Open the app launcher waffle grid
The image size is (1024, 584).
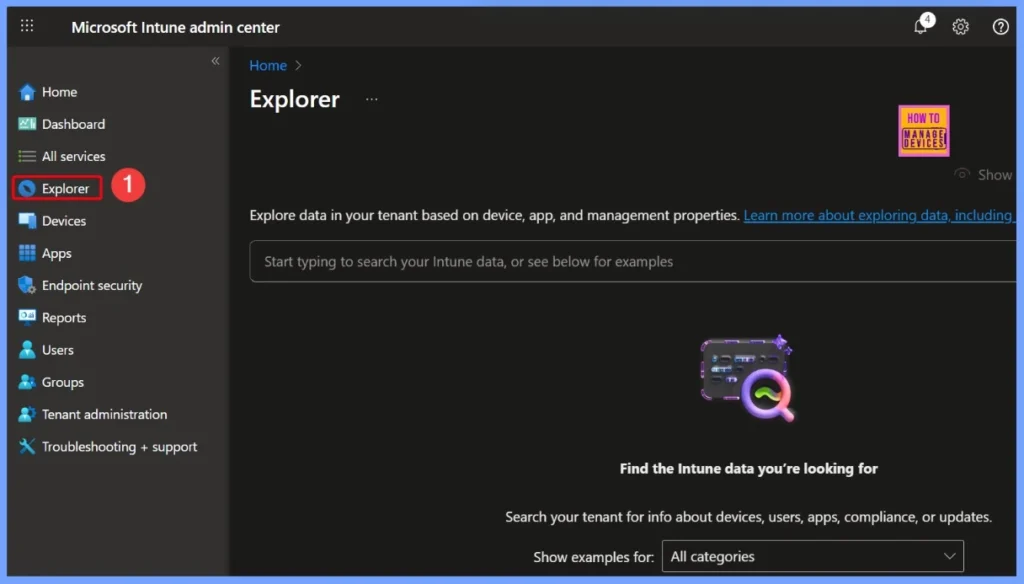(x=27, y=25)
